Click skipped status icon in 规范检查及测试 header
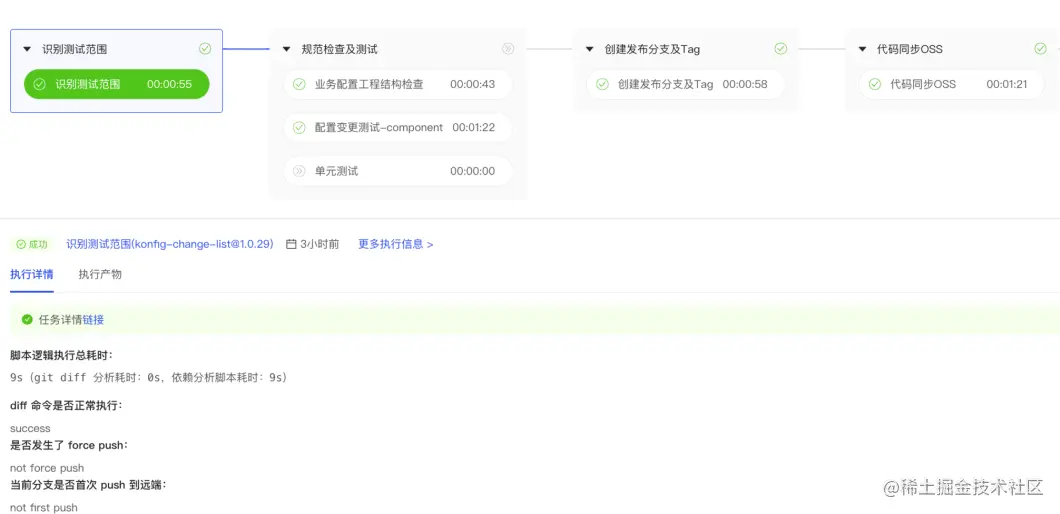Viewport: 1060px width, 514px height. [x=508, y=49]
